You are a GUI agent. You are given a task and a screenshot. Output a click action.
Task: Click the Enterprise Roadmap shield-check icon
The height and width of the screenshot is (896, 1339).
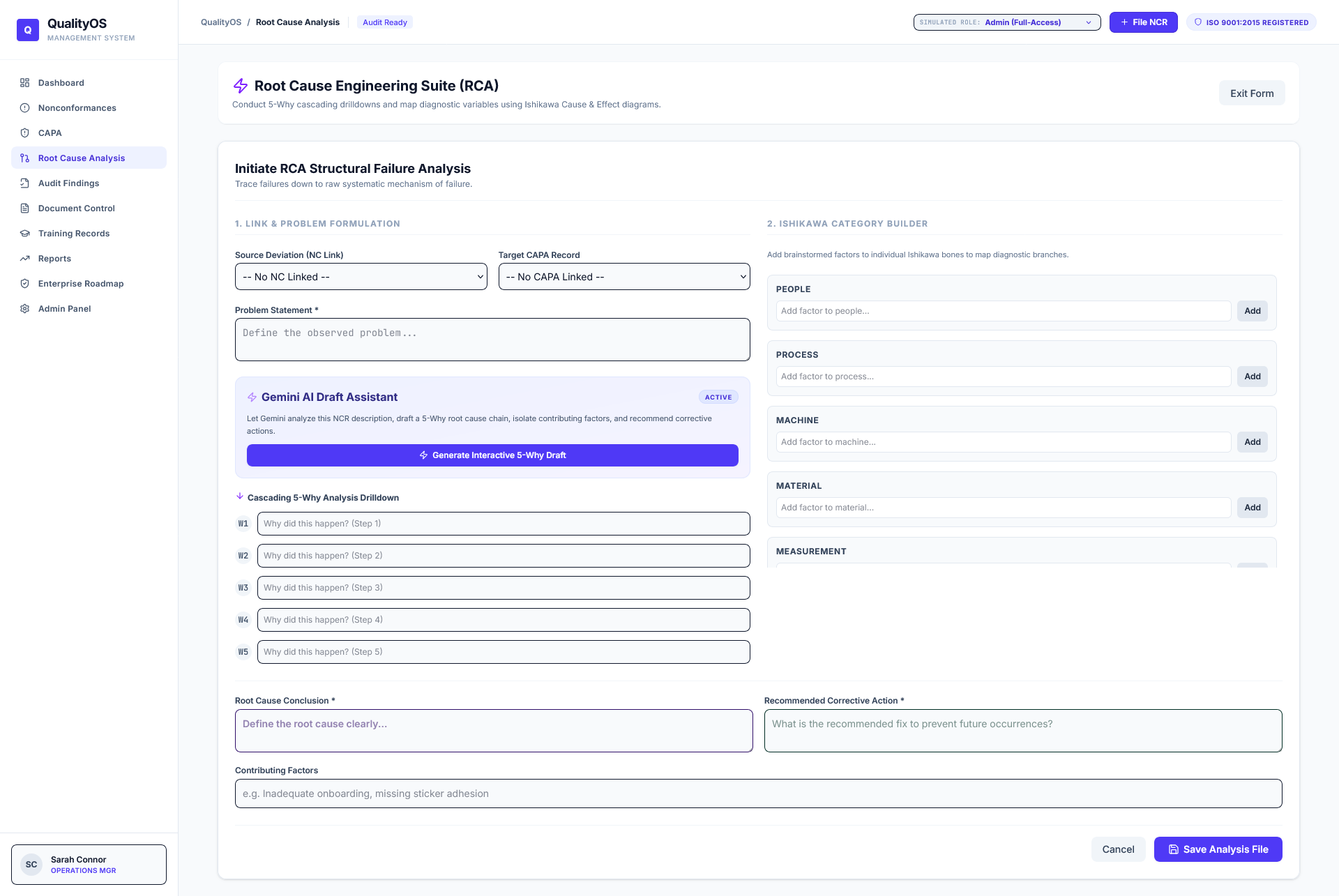[x=25, y=284]
